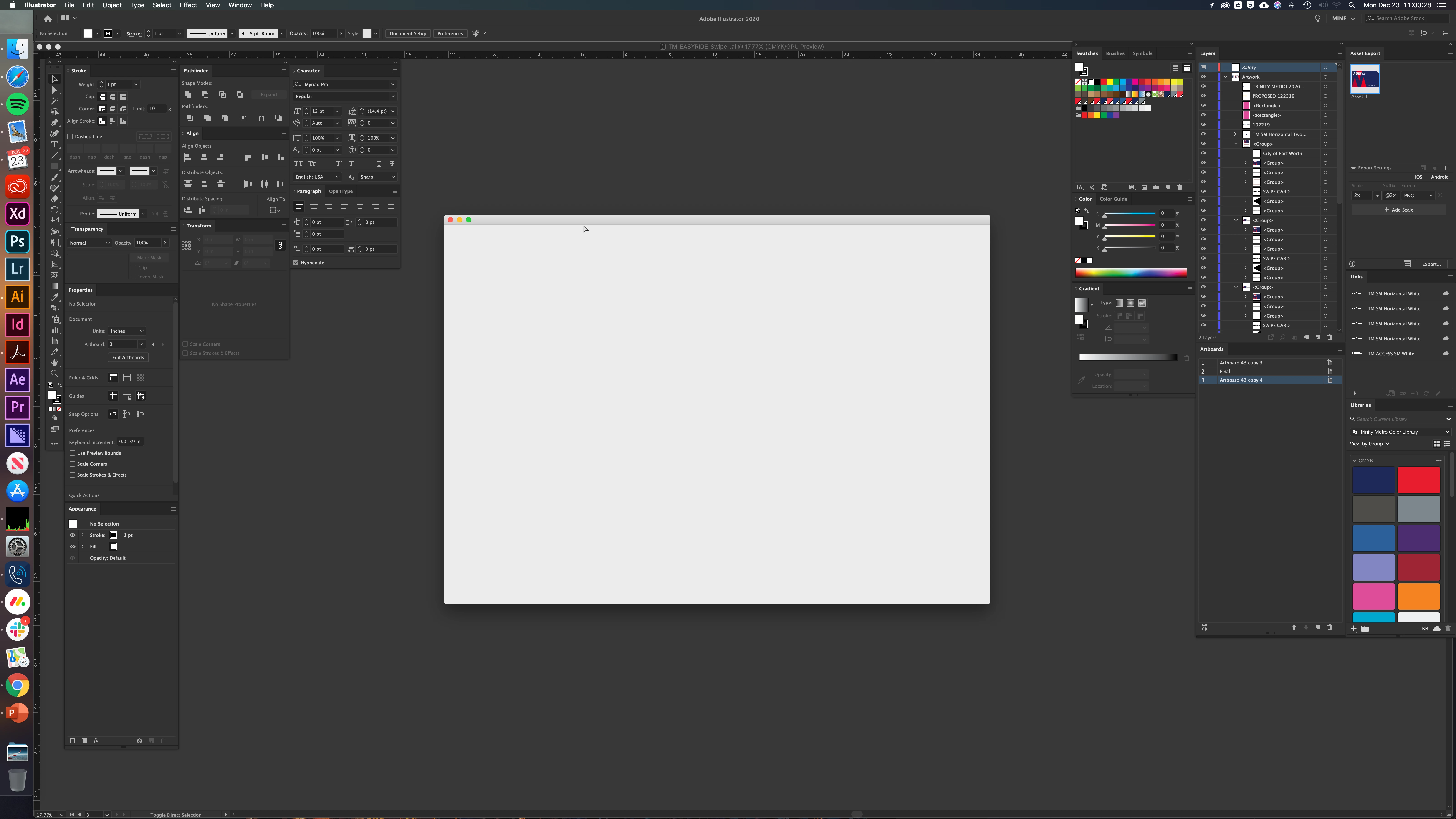Click the Unite shape mode in Pathfinder
The height and width of the screenshot is (819, 1456).
coord(188,94)
